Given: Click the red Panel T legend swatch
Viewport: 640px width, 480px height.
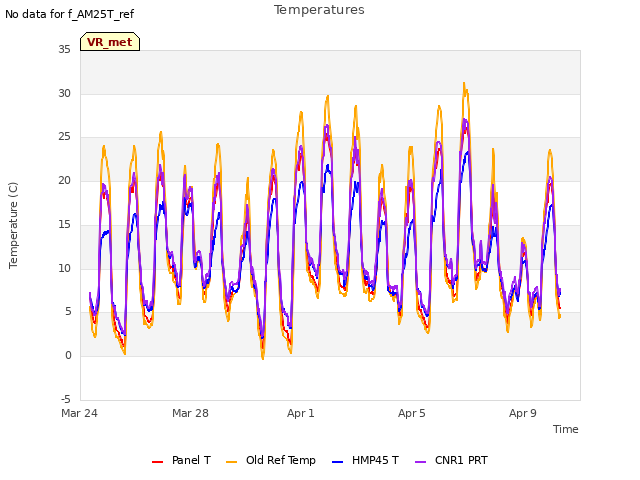Looking at the screenshot, I should coord(157,462).
